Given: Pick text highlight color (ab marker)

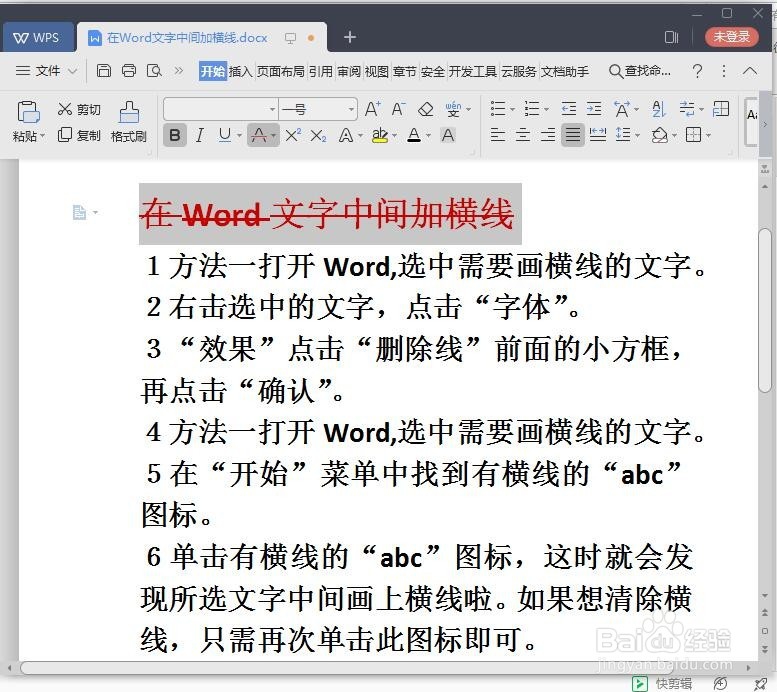Looking at the screenshot, I should (x=380, y=135).
